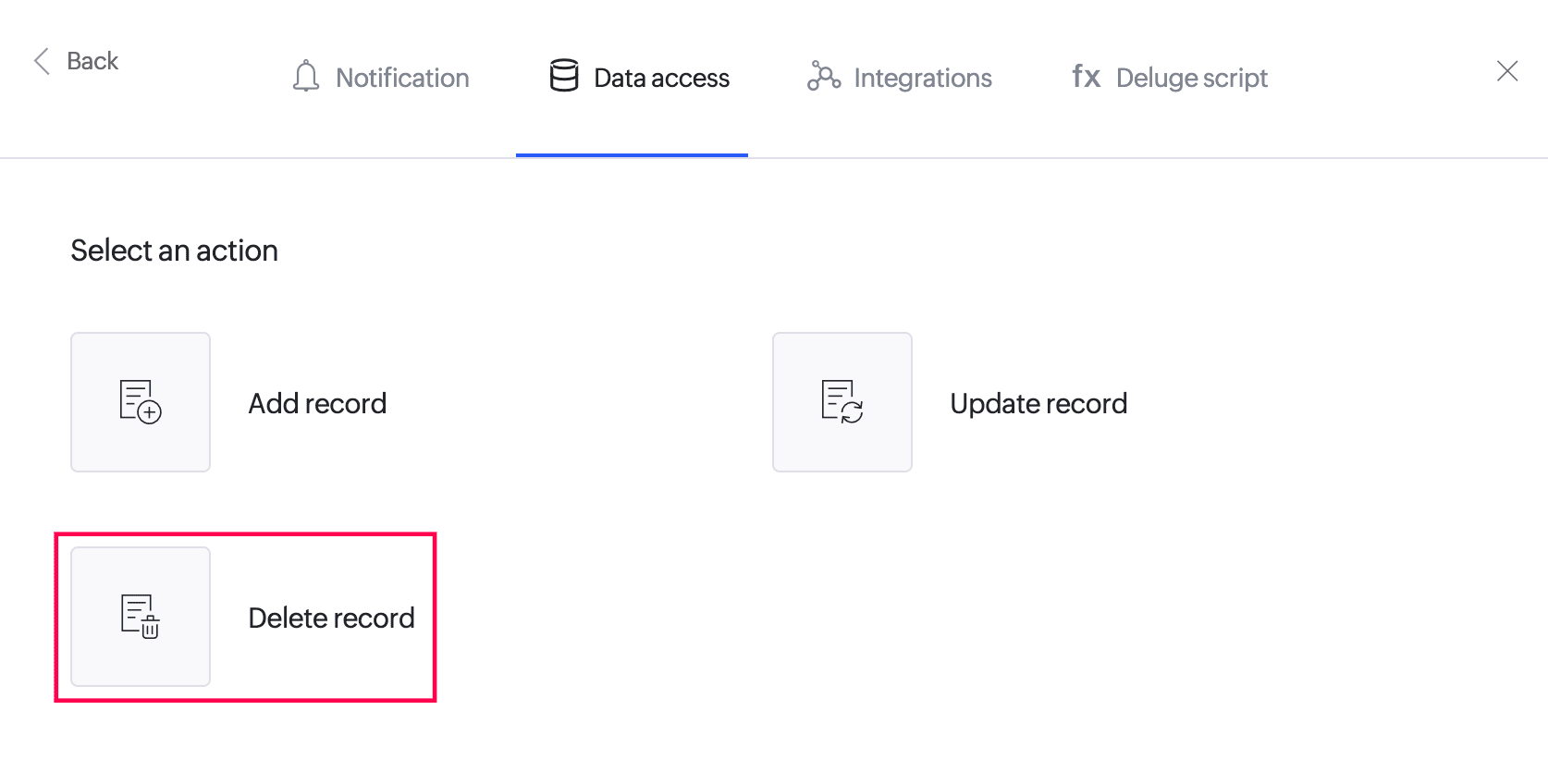Close the action selection dialog
This screenshot has width=1548, height=784.
tap(1507, 71)
